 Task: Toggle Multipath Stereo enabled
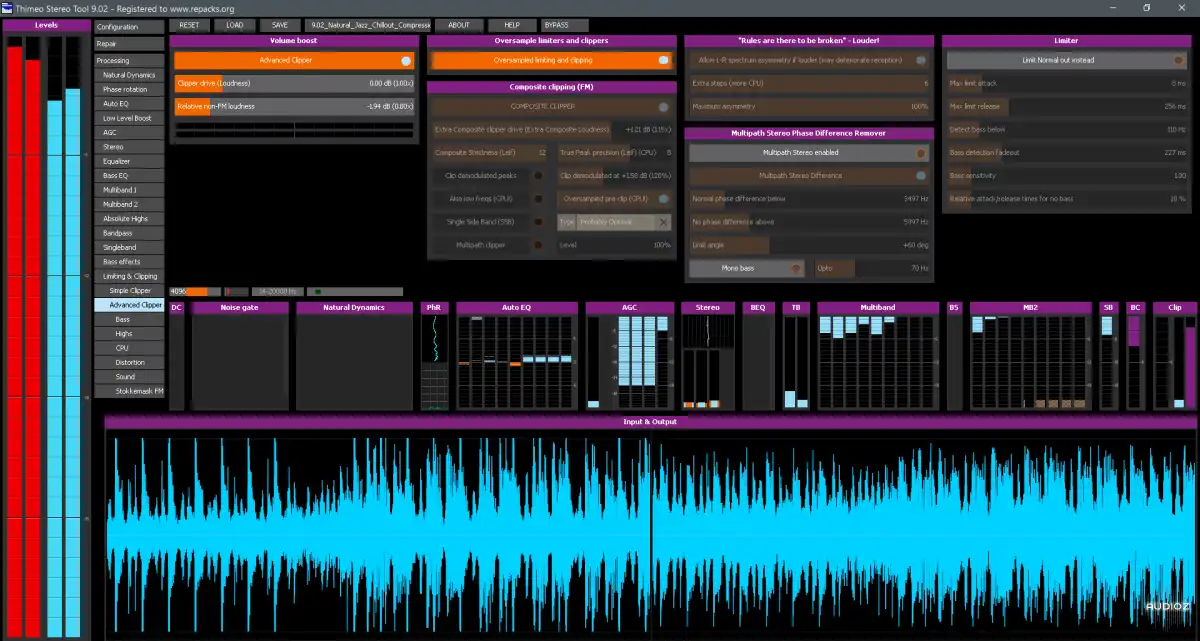(921, 153)
